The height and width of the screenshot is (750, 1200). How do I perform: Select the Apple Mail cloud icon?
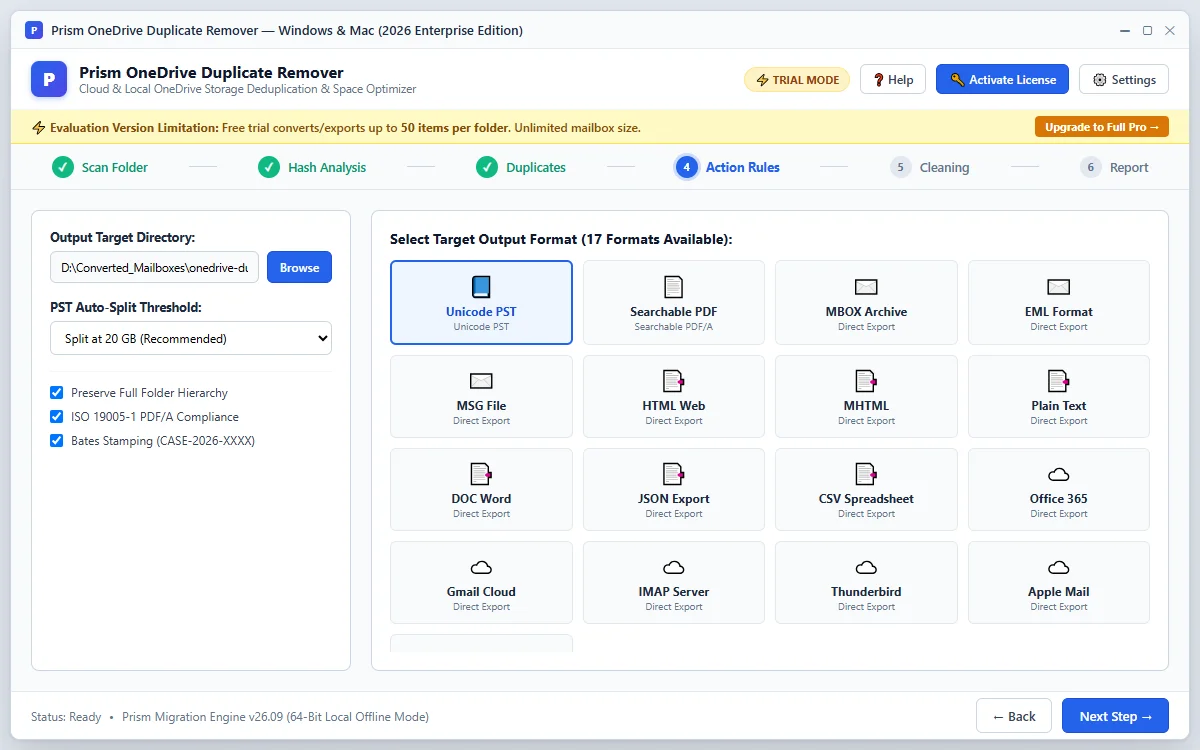[1059, 567]
